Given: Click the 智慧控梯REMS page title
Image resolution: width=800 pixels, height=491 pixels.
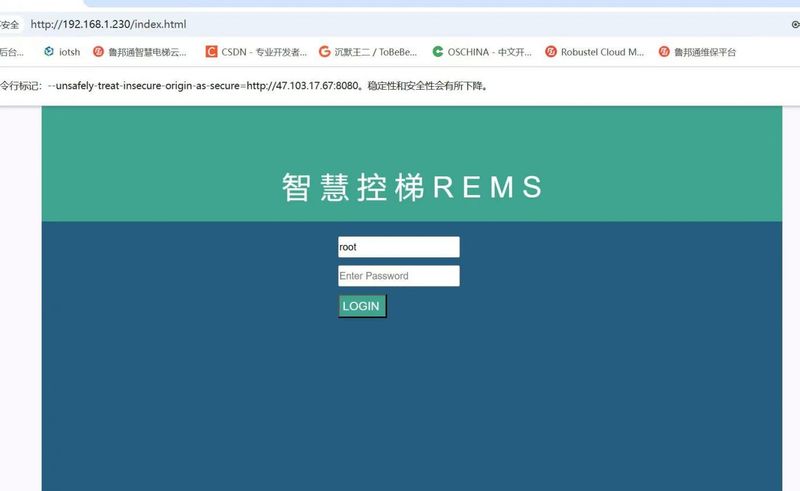Looking at the screenshot, I should pos(412,187).
